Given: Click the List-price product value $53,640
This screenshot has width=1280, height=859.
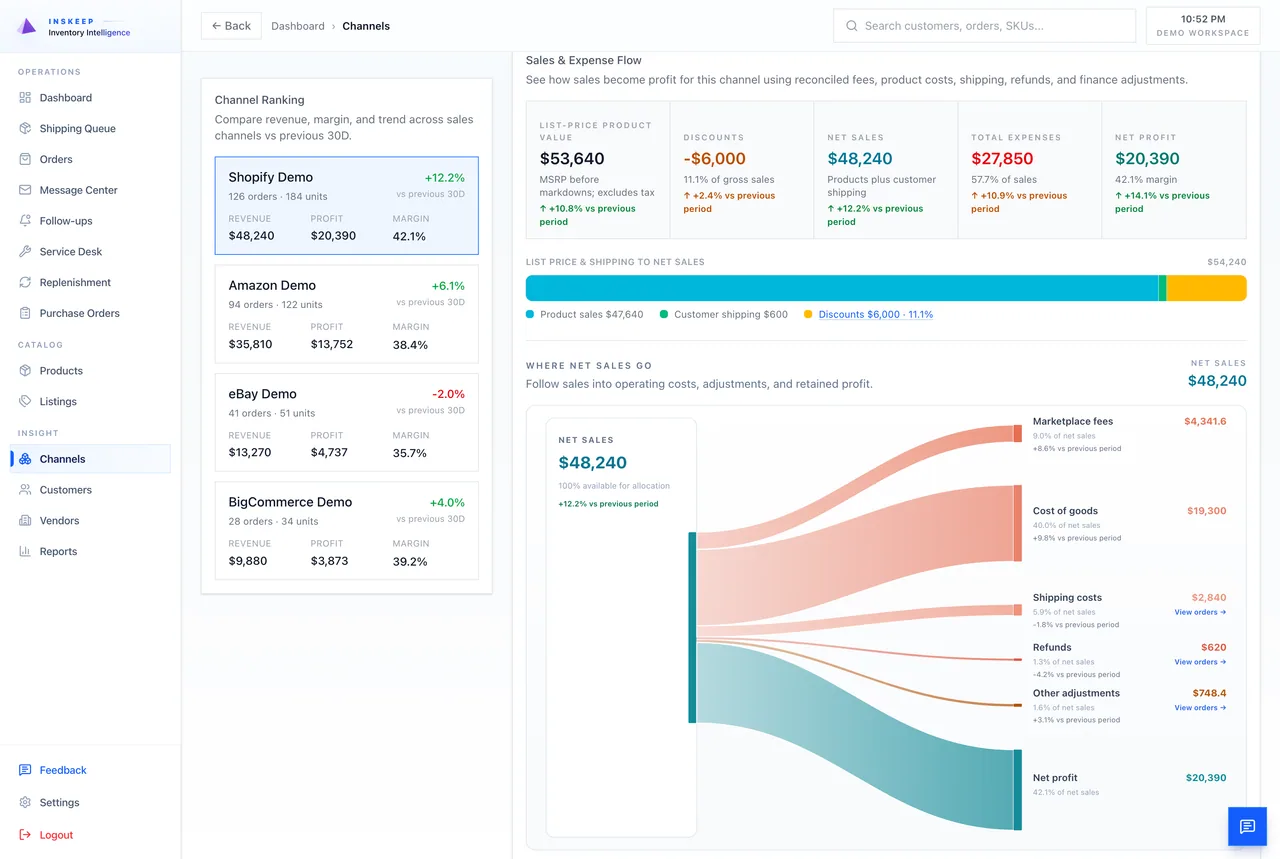Looking at the screenshot, I should pos(572,158).
